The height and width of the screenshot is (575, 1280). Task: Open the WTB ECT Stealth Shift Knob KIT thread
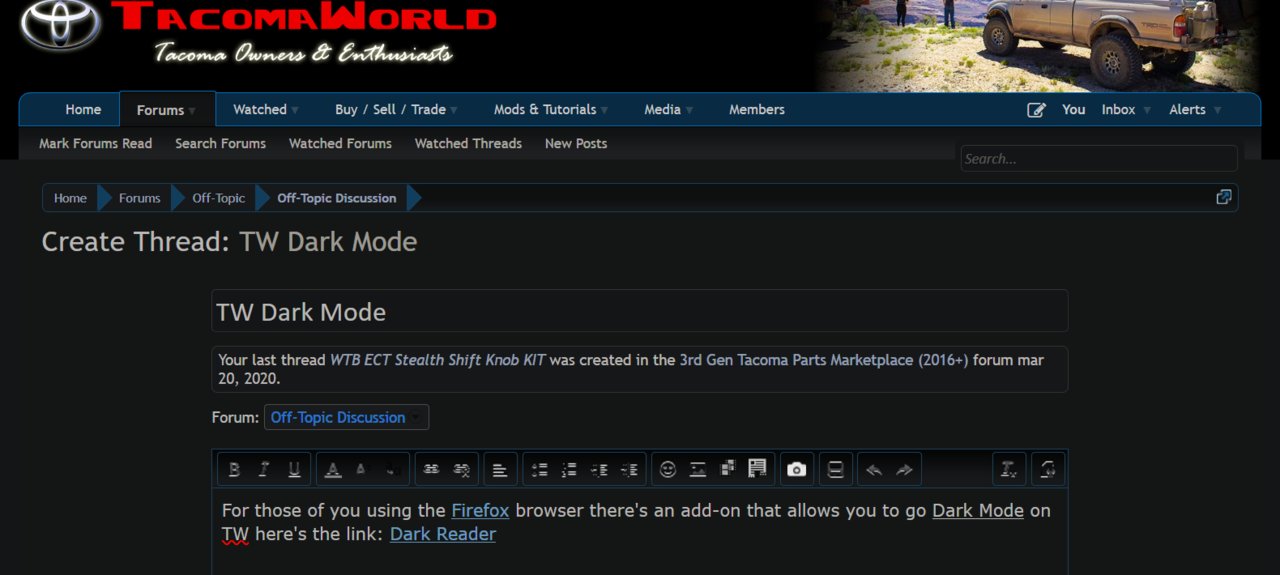[438, 360]
